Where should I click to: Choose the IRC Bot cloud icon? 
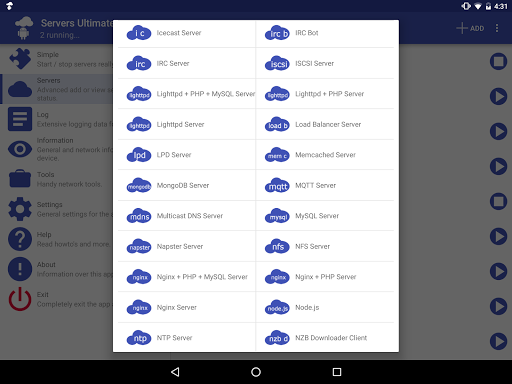pos(277,33)
